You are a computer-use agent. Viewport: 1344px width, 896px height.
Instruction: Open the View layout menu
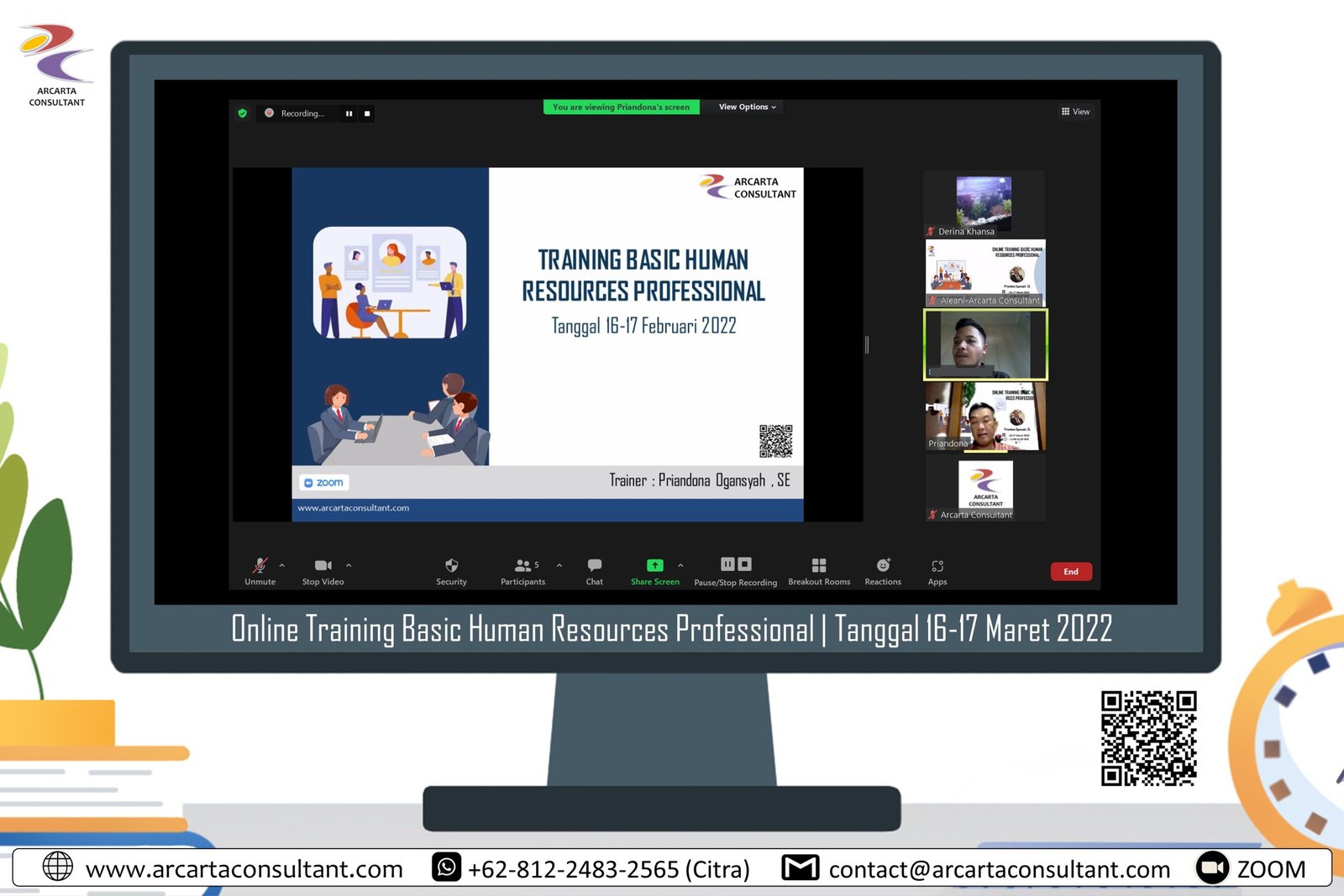point(1075,112)
